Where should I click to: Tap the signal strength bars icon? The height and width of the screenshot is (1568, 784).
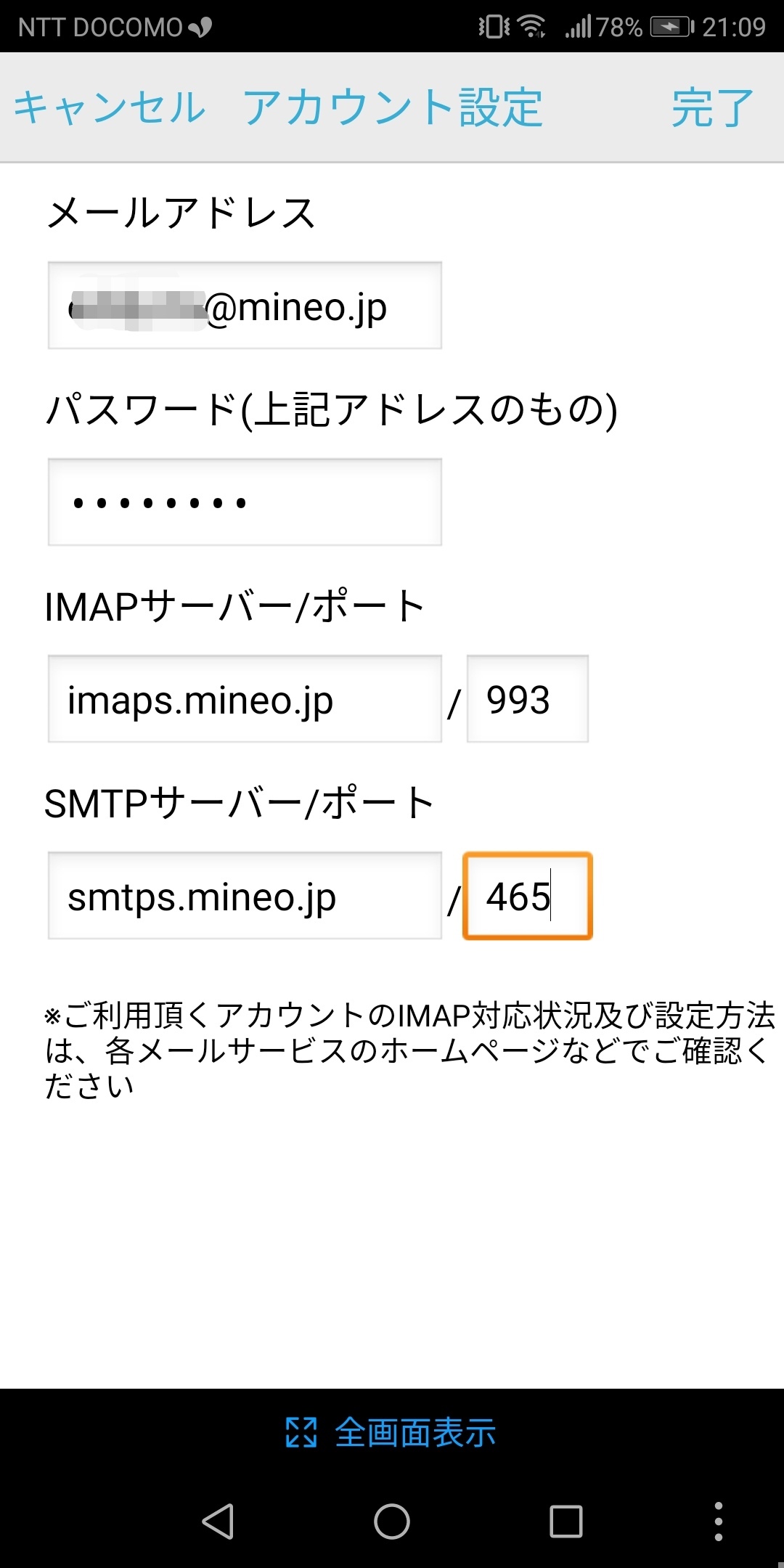click(x=579, y=27)
